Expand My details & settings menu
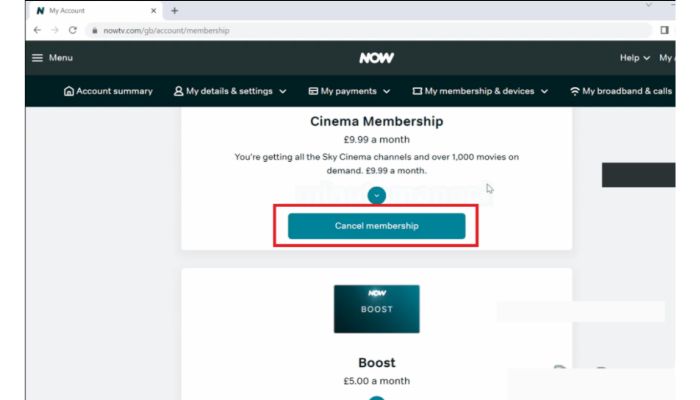 230,91
